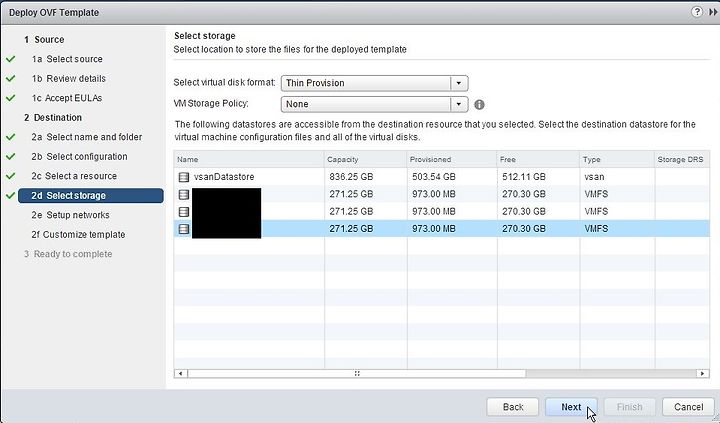Open the virtual disk format dropdown arrow
This screenshot has height=423, width=720.
click(x=458, y=83)
